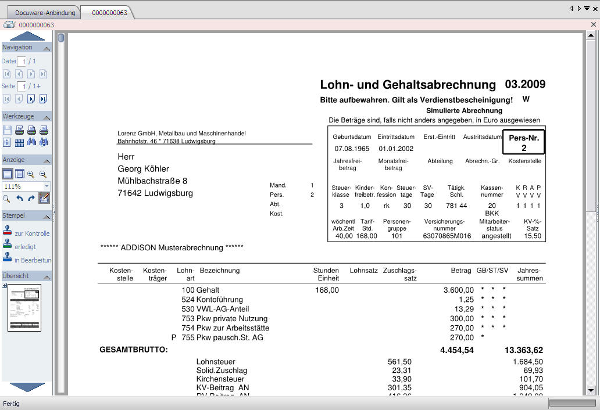Click 'Fertig' status bar text
Image resolution: width=600 pixels, height=410 pixels.
coord(11,403)
